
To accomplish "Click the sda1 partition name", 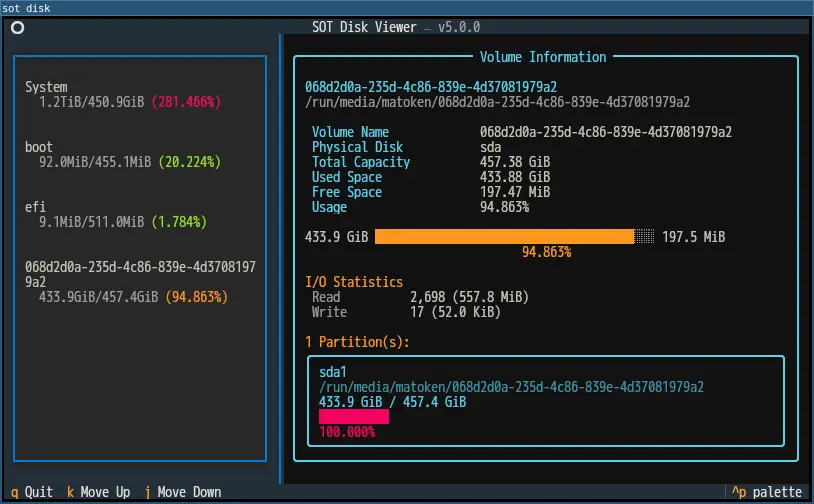I will (x=333, y=372).
